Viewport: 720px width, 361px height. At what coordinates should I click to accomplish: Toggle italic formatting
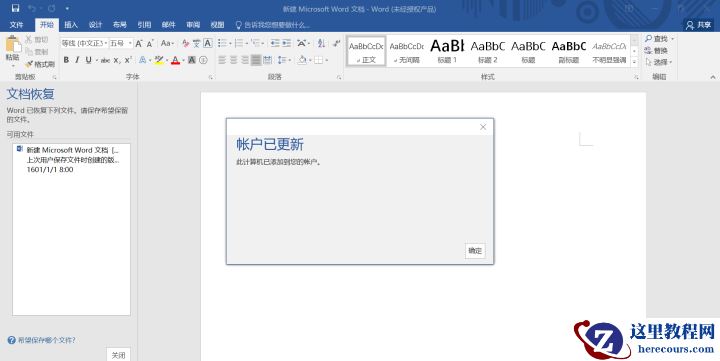(77, 60)
